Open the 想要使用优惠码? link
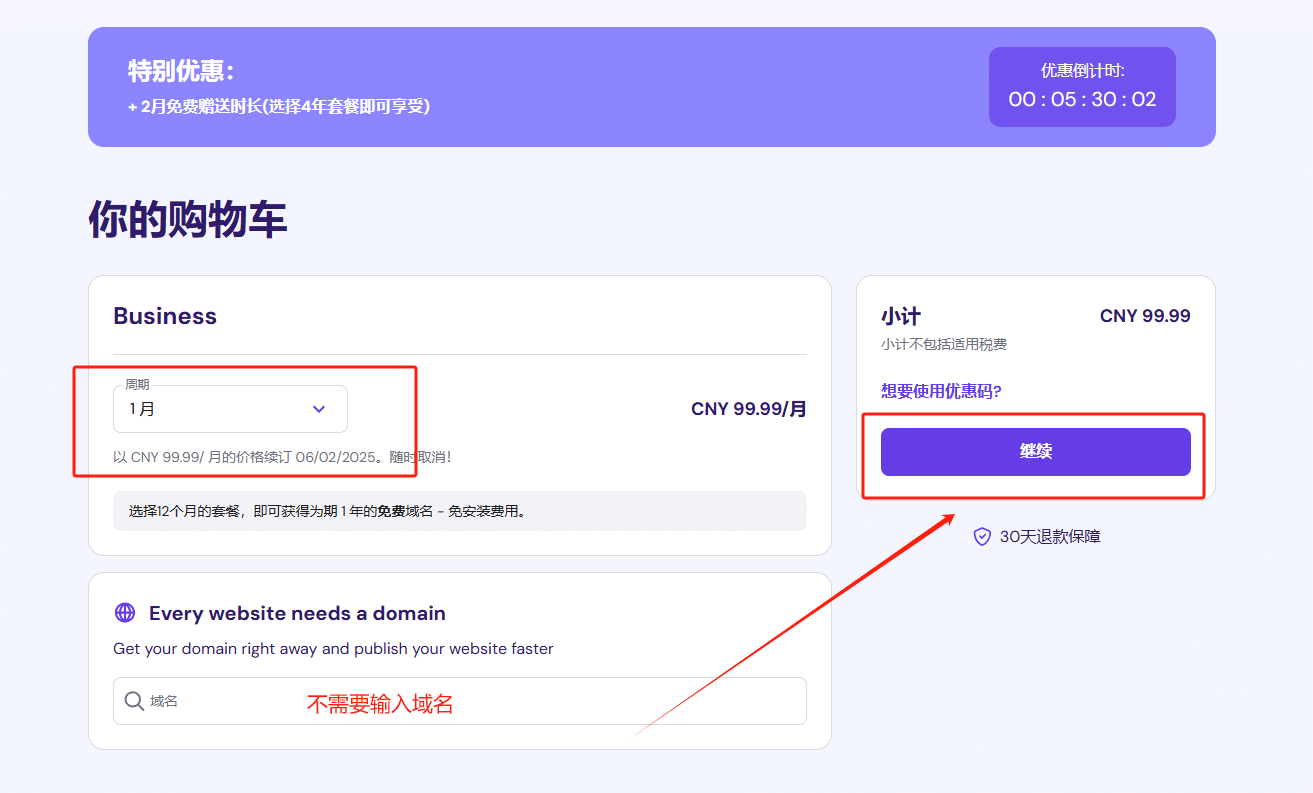 tap(941, 391)
